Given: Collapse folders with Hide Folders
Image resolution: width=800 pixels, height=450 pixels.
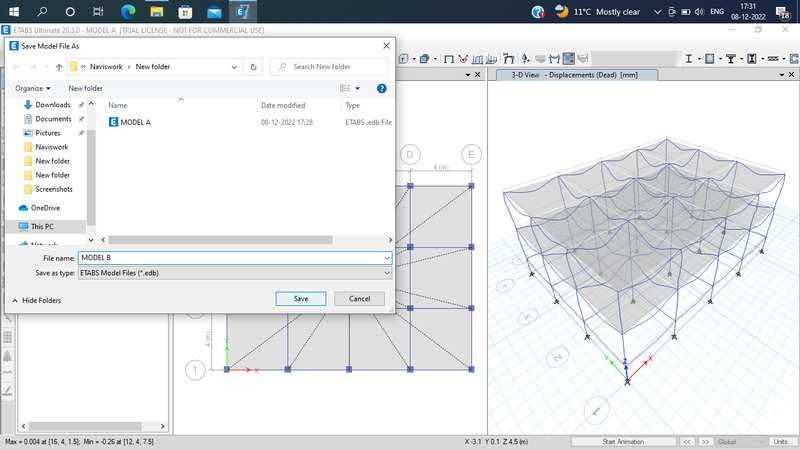Looking at the screenshot, I should pos(36,301).
